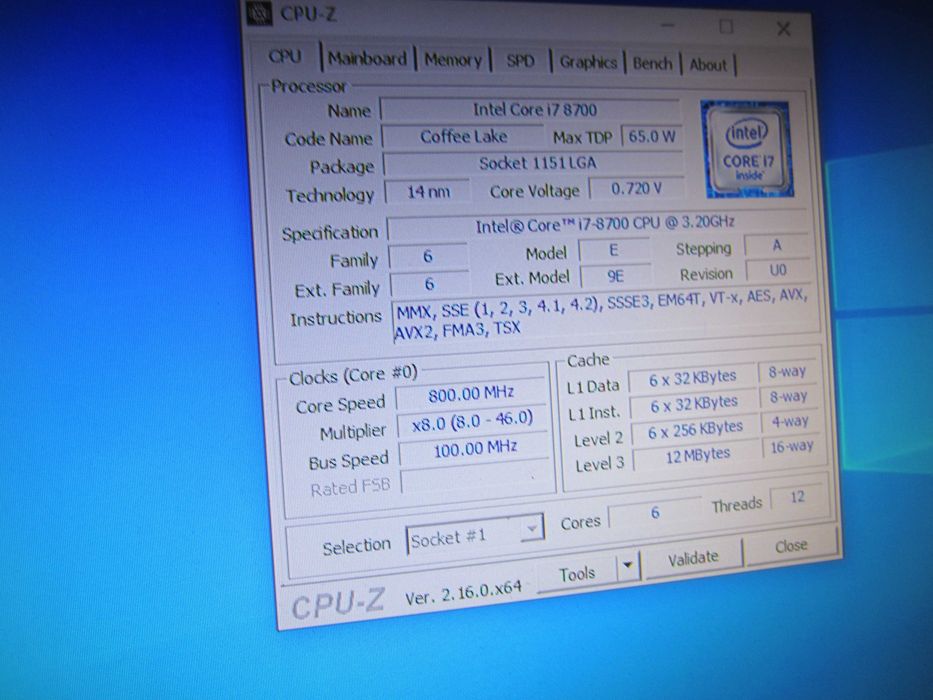Click the Intel Core i7 logo badge

pos(747,150)
